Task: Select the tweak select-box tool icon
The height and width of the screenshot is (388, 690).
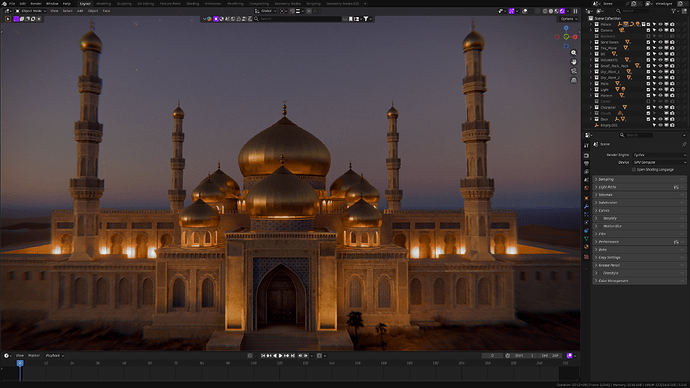Action: pos(8,19)
